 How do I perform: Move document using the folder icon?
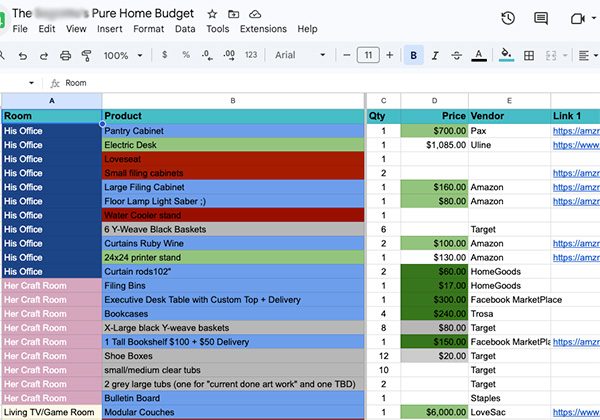(x=233, y=15)
